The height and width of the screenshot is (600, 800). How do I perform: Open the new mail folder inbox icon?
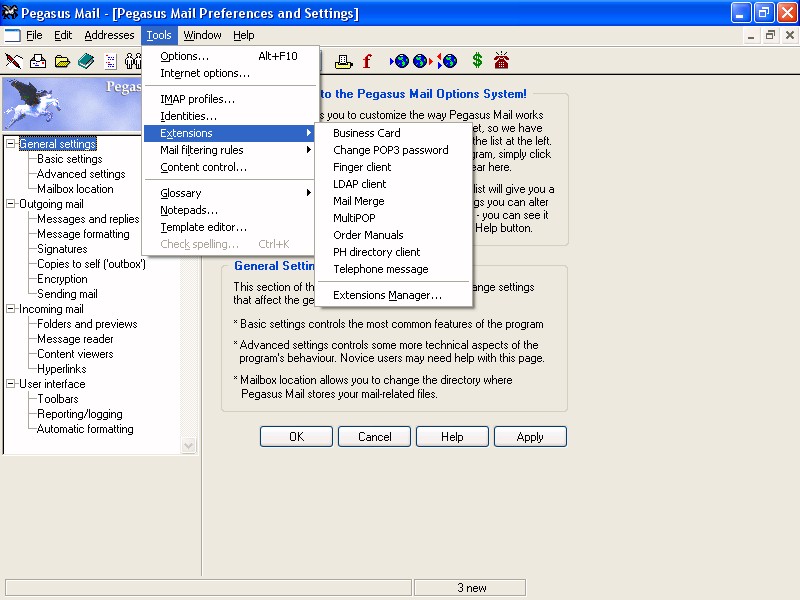point(38,61)
